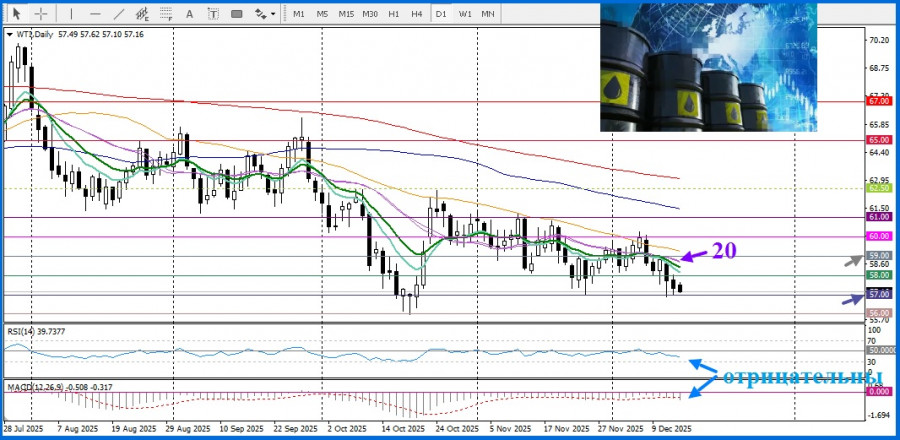Click the red 67.00 price level label
Screen dimensions: 900x440
coord(879,101)
